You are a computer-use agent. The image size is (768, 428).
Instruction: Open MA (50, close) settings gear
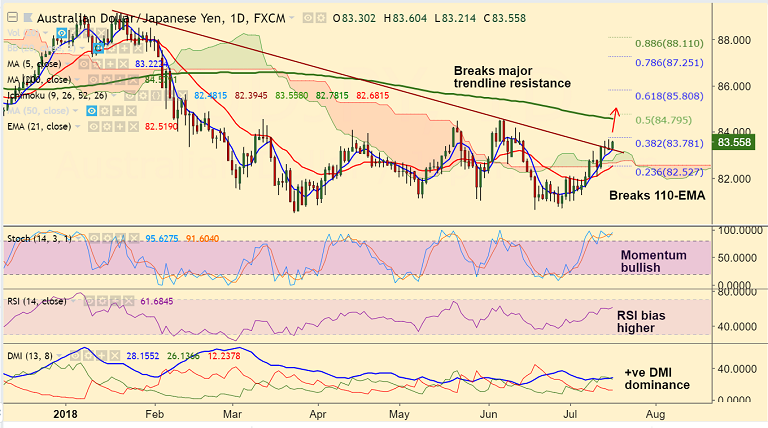[105, 111]
